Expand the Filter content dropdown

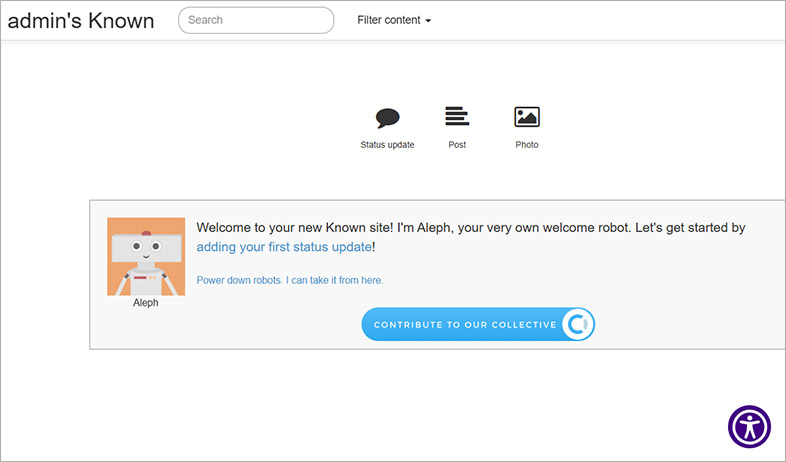[394, 20]
